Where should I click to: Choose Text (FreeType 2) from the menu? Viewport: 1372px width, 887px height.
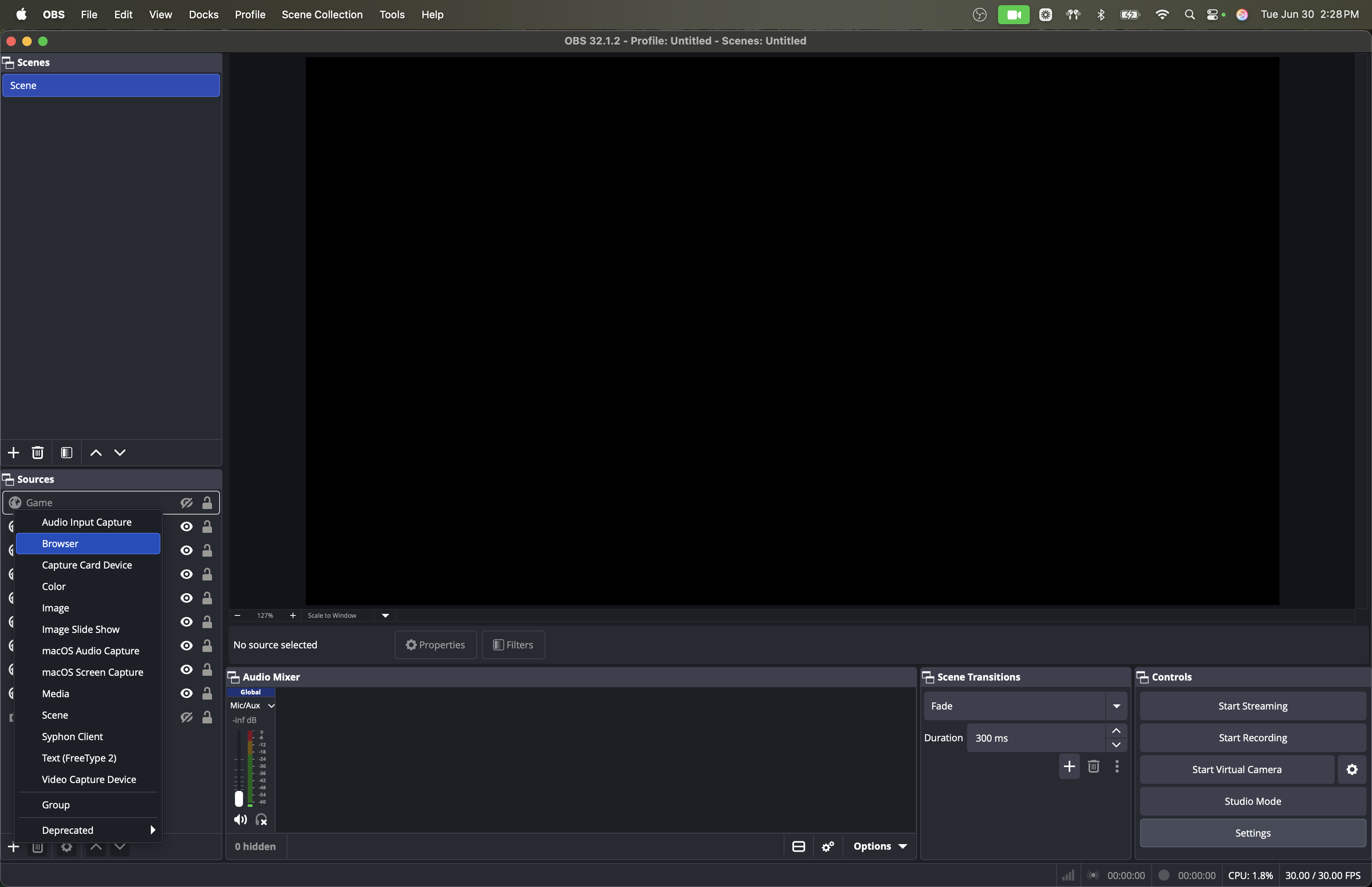click(x=88, y=758)
